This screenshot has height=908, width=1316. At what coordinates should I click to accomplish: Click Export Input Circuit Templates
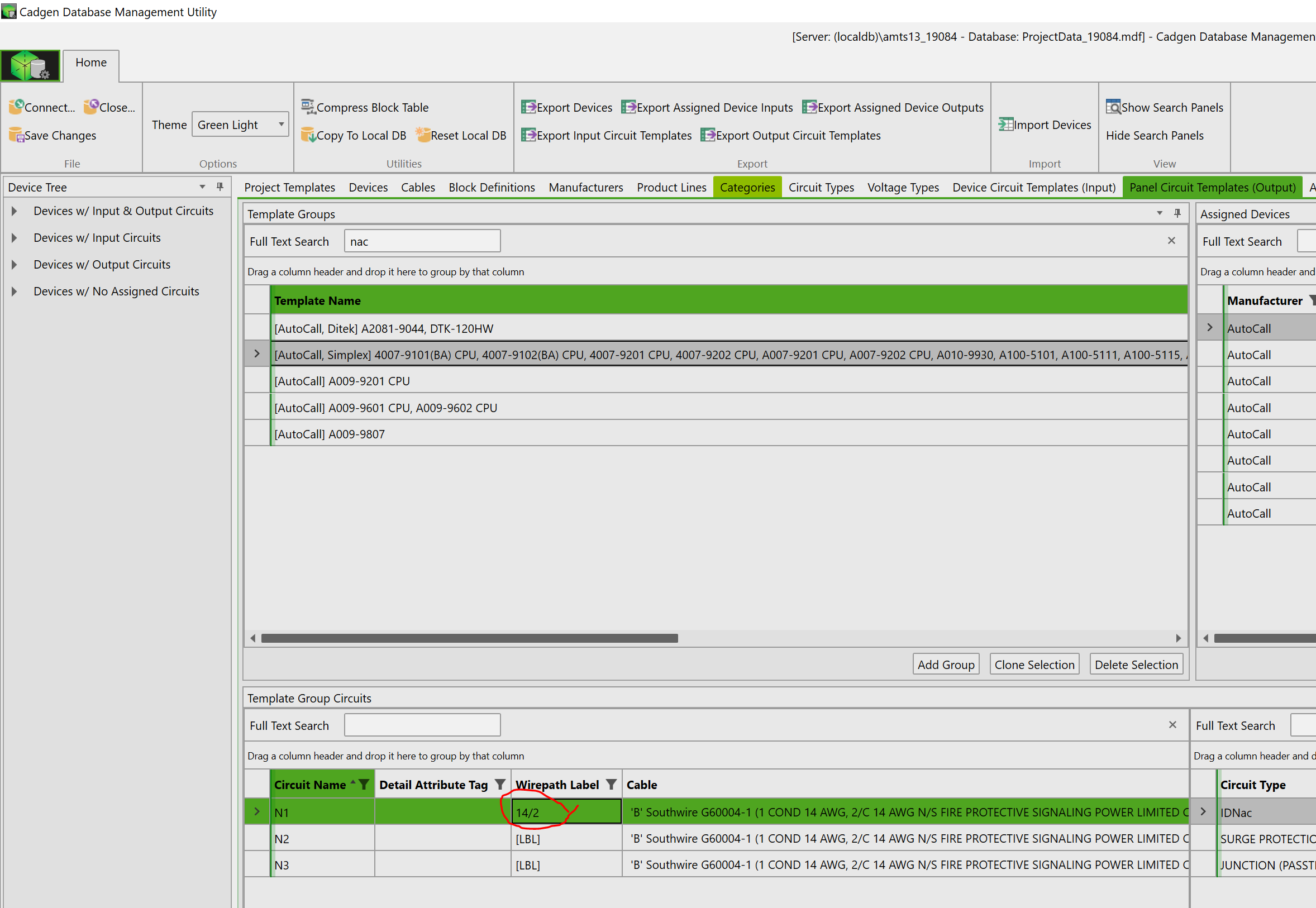(607, 135)
